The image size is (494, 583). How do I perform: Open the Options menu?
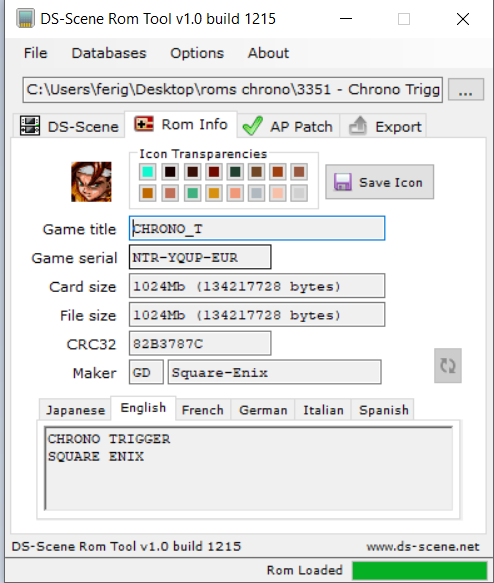coord(197,53)
